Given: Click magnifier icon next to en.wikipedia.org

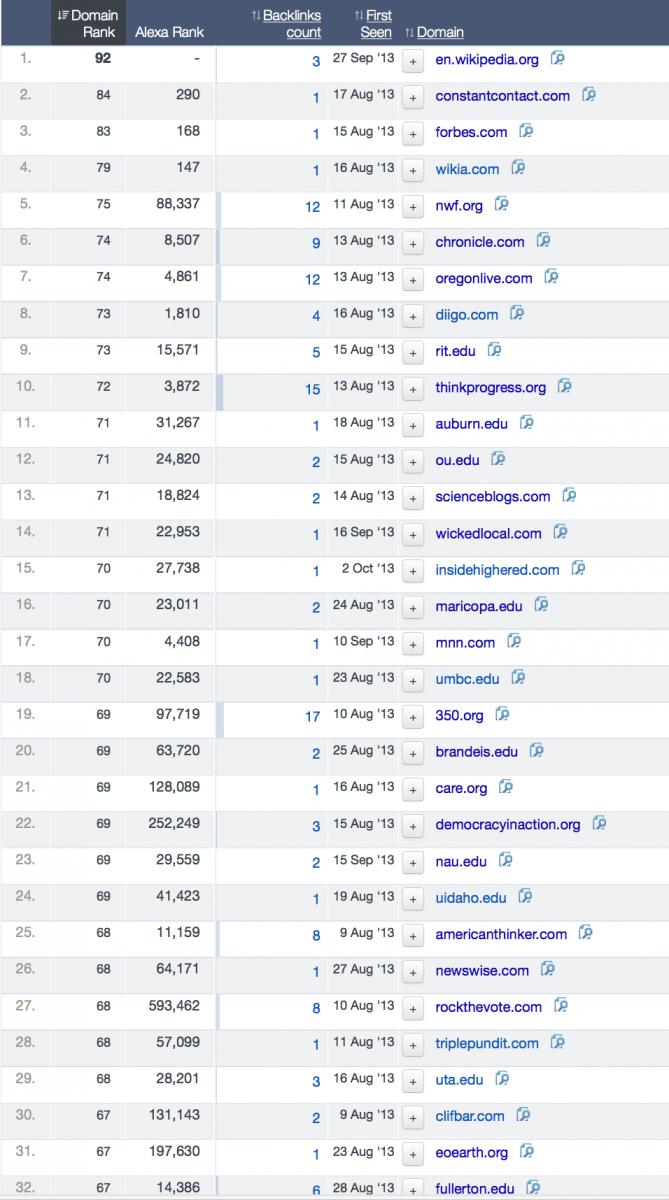Looking at the screenshot, I should click(558, 58).
